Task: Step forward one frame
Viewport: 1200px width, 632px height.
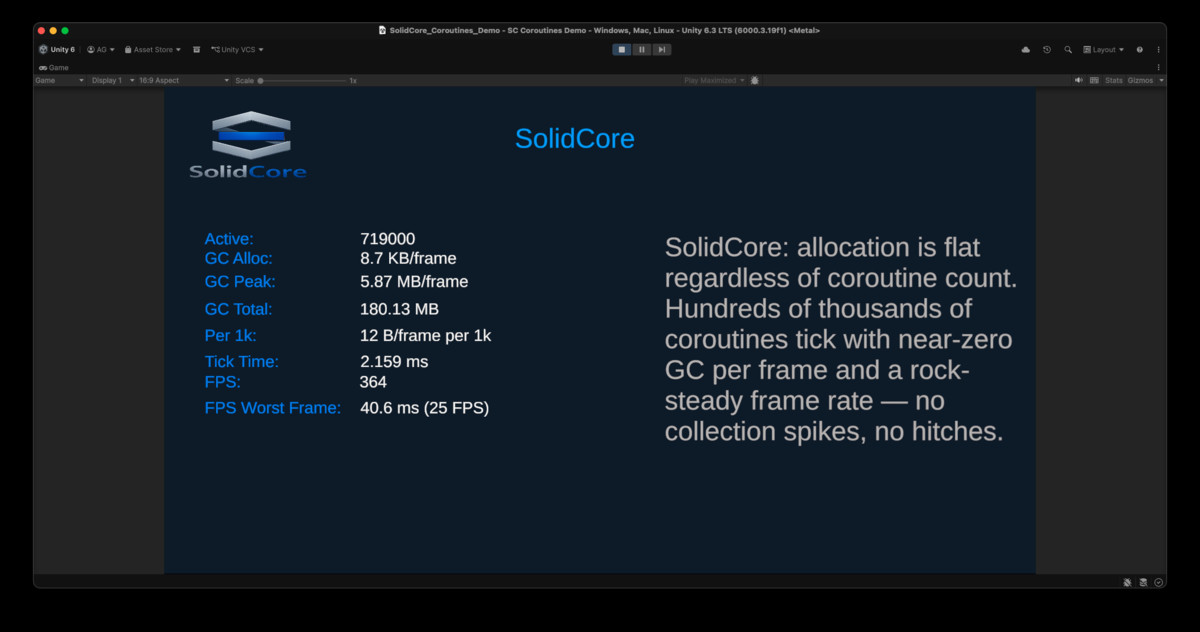Action: [662, 49]
